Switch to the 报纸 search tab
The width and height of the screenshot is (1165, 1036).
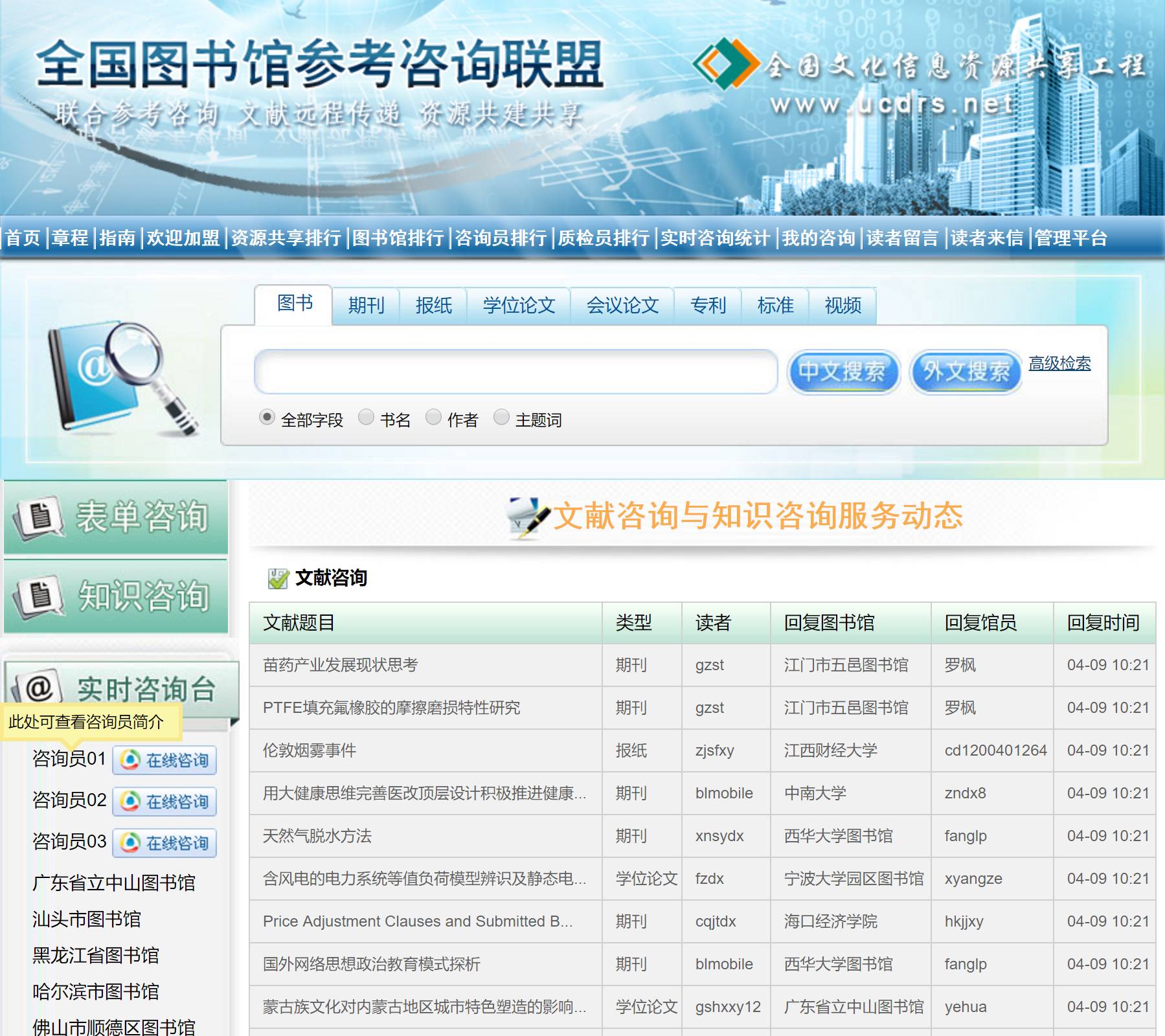coord(433,305)
